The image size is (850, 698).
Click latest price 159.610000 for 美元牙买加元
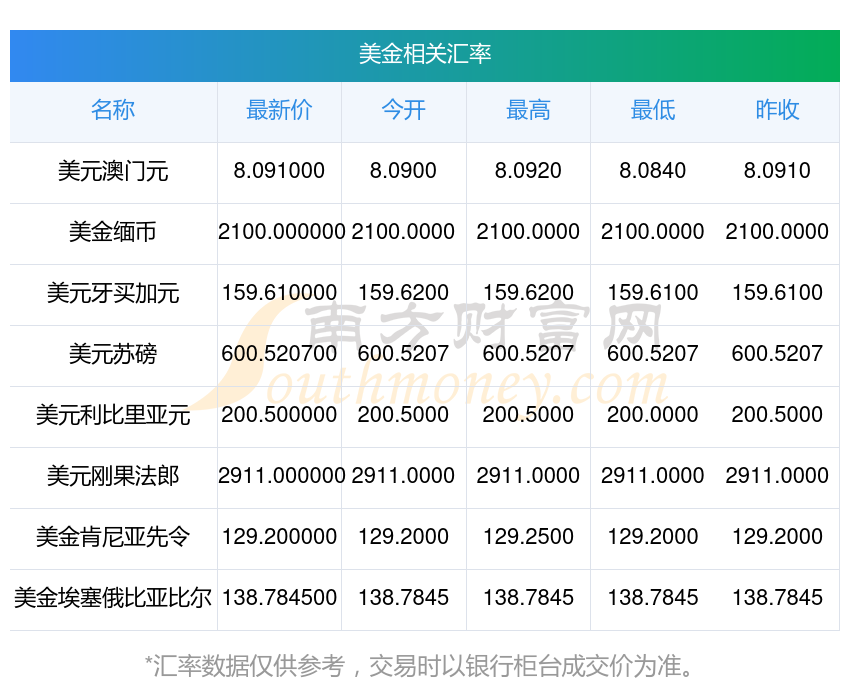tap(279, 293)
